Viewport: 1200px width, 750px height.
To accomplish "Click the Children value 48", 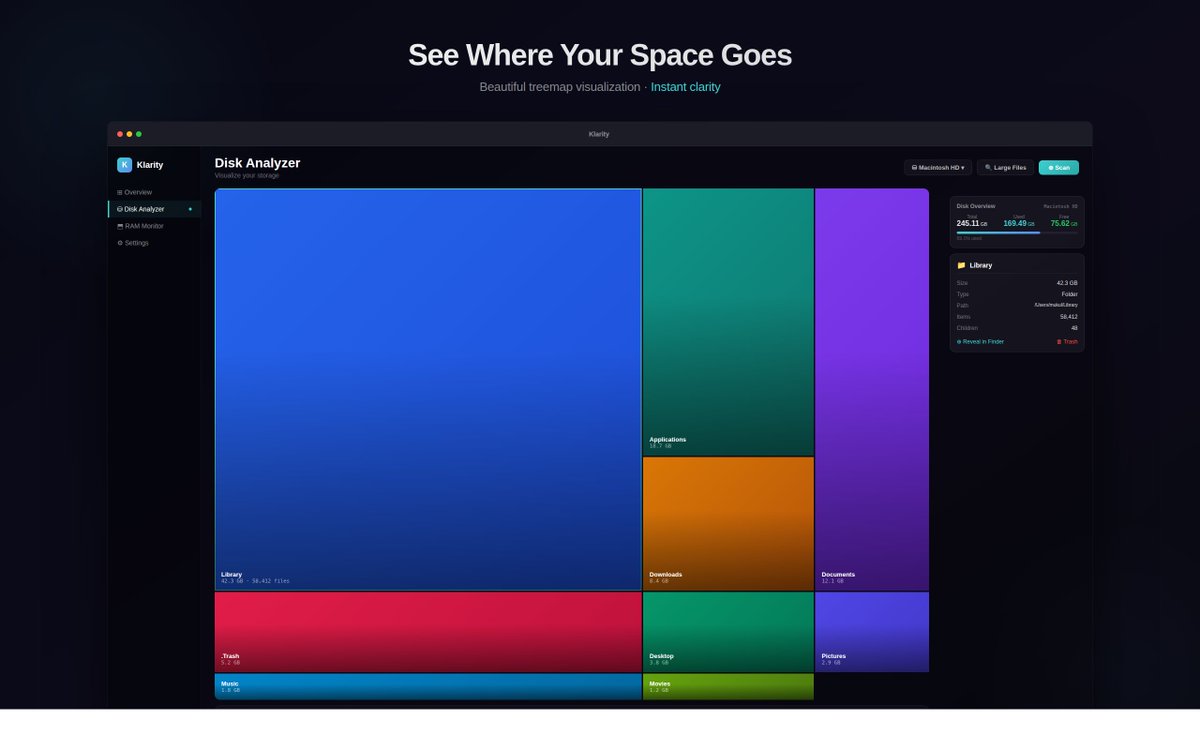I will click(1074, 328).
